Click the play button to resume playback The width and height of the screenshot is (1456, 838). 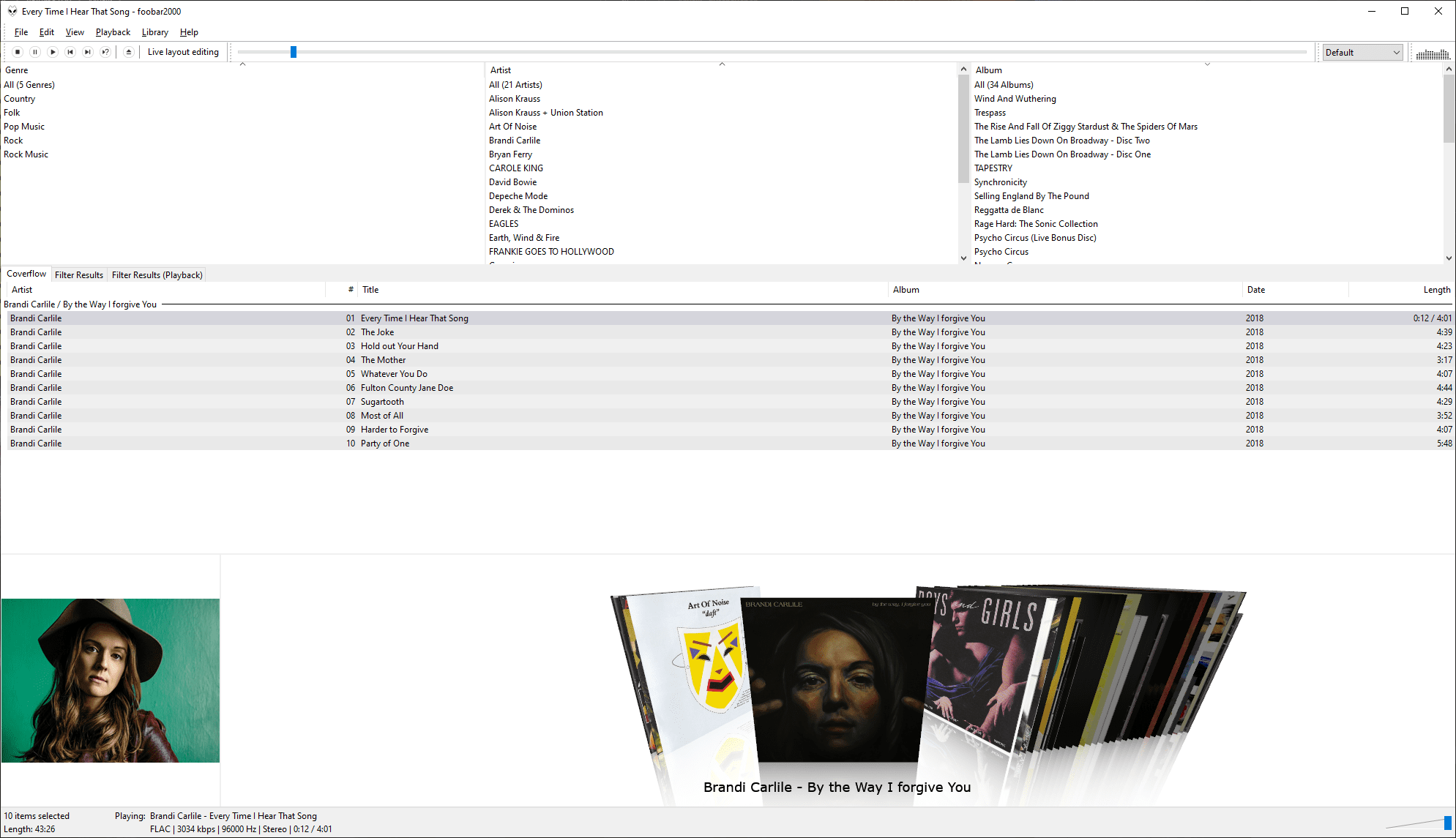[x=52, y=52]
